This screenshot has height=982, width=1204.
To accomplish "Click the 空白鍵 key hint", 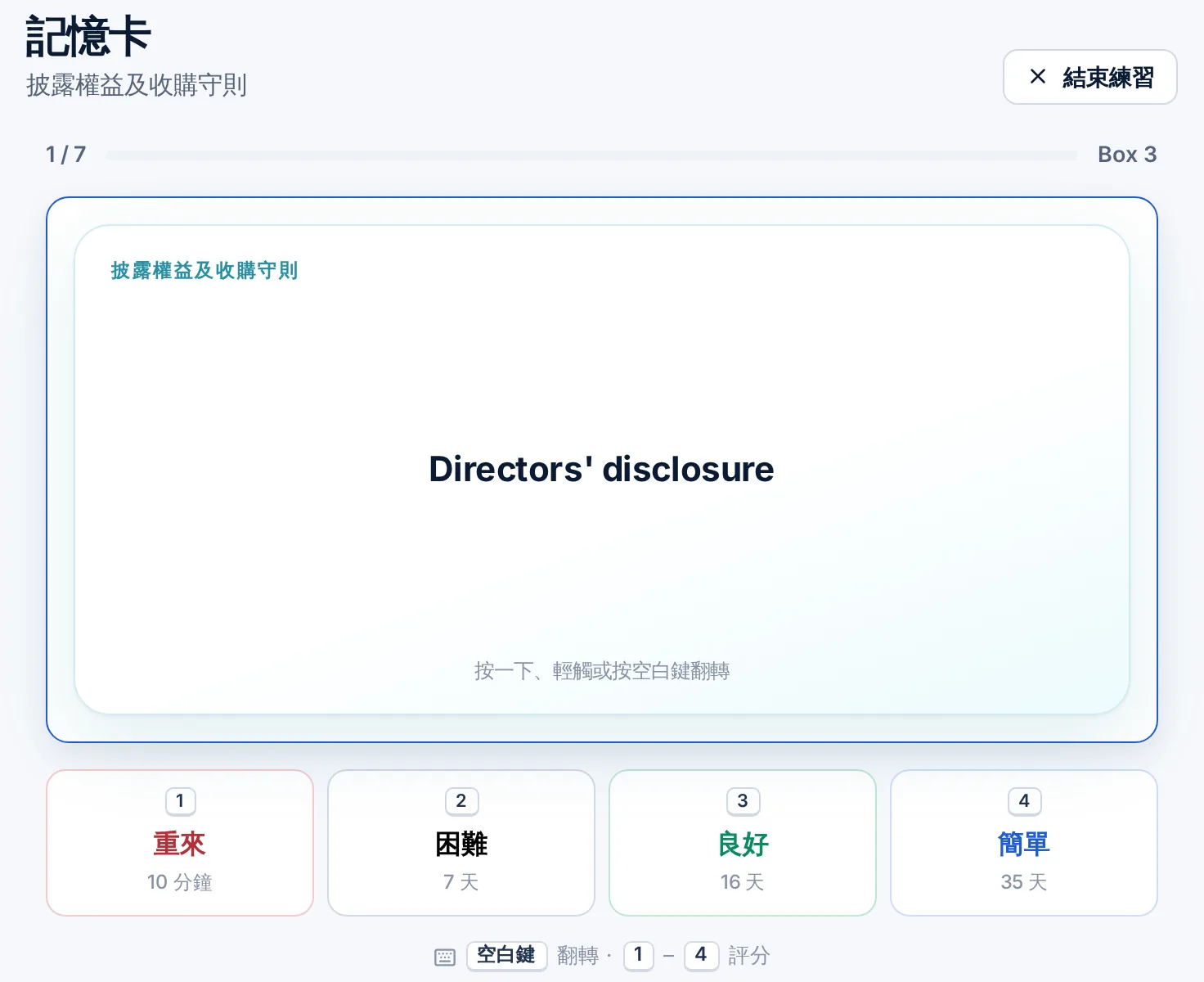I will point(506,955).
